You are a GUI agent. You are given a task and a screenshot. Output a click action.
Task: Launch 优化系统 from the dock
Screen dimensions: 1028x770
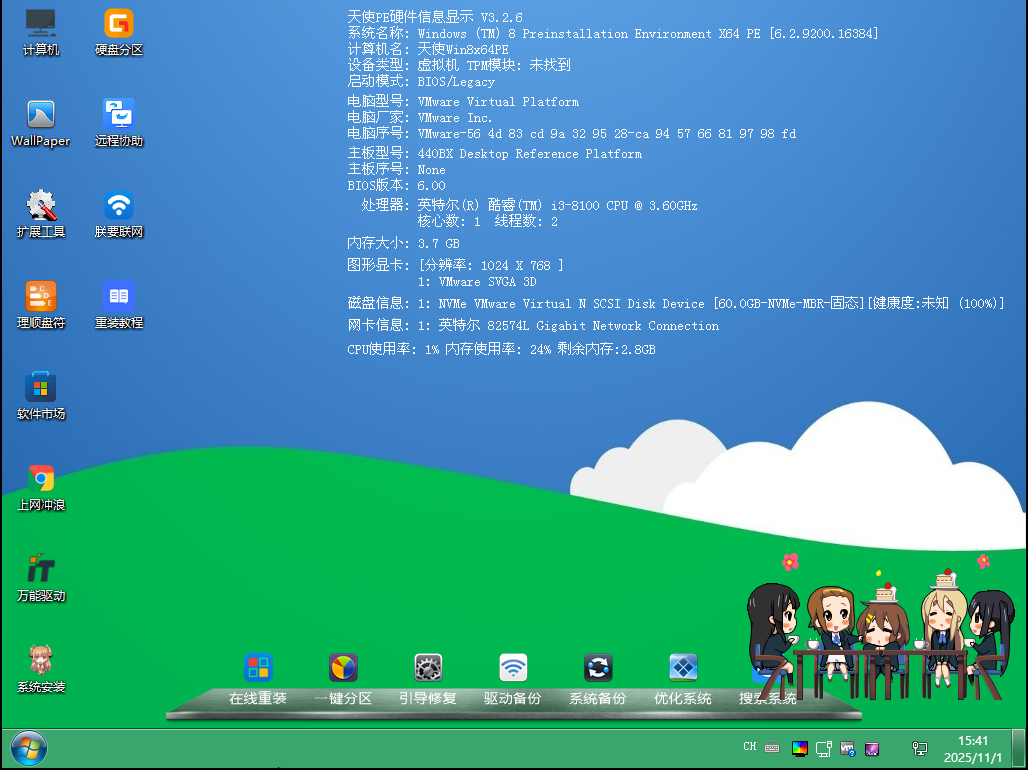tap(683, 669)
